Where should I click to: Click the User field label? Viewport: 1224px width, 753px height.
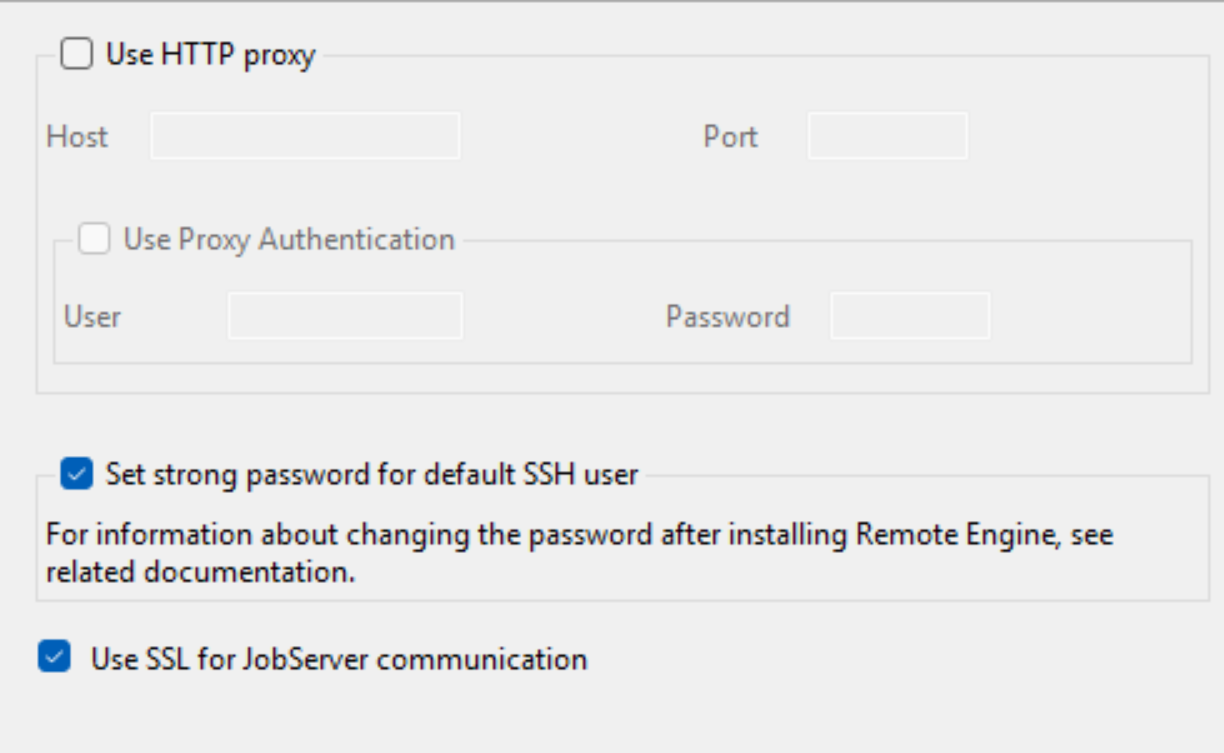point(92,317)
